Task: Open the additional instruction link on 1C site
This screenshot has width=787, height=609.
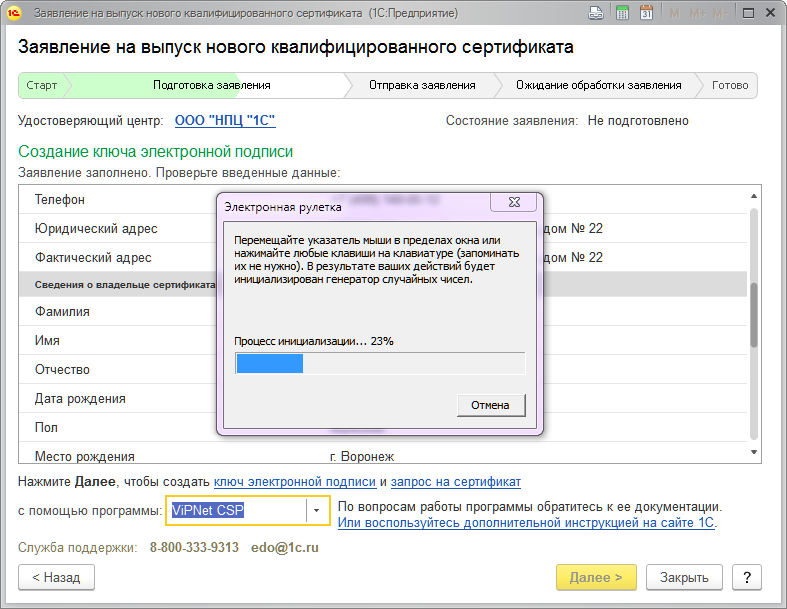Action: coord(526,523)
